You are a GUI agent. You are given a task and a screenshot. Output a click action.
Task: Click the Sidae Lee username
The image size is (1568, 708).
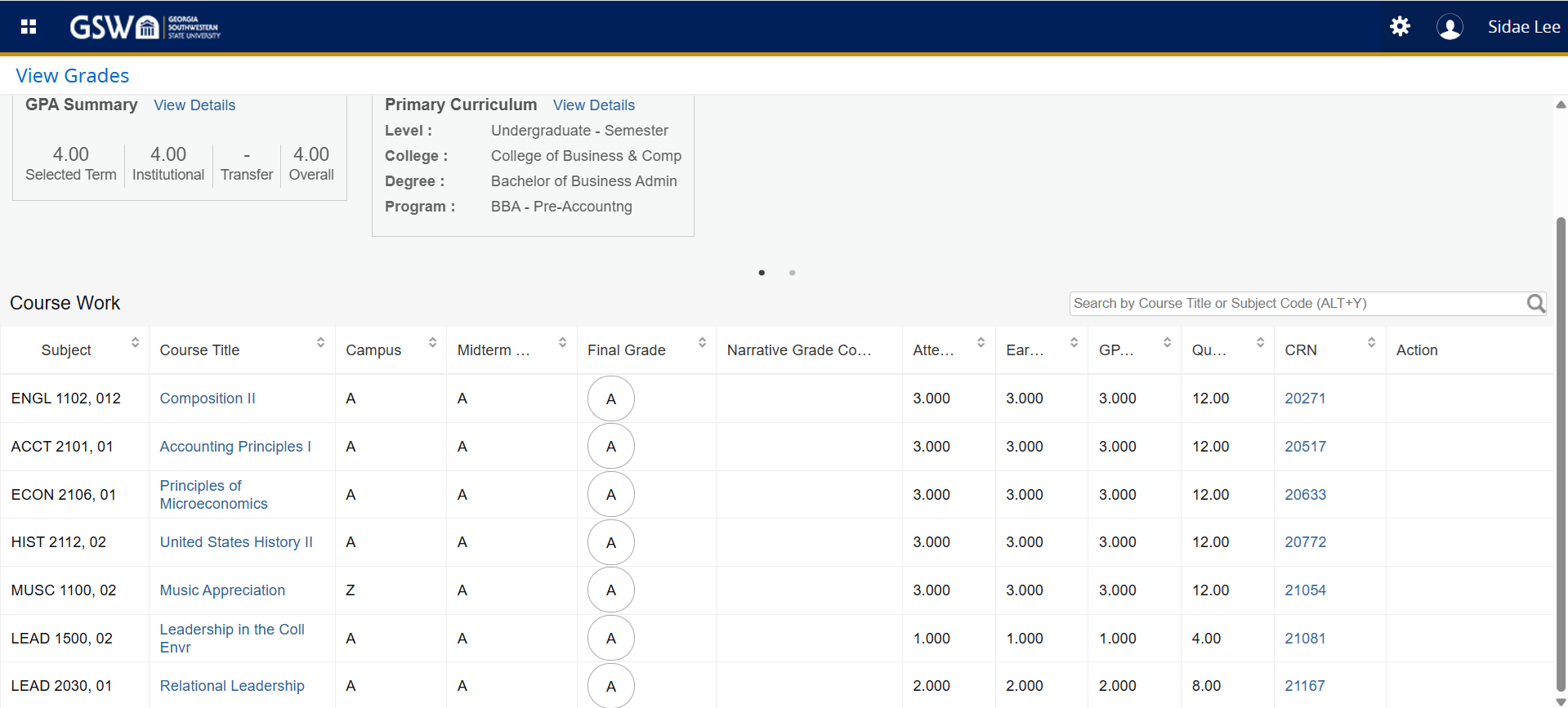point(1524,27)
